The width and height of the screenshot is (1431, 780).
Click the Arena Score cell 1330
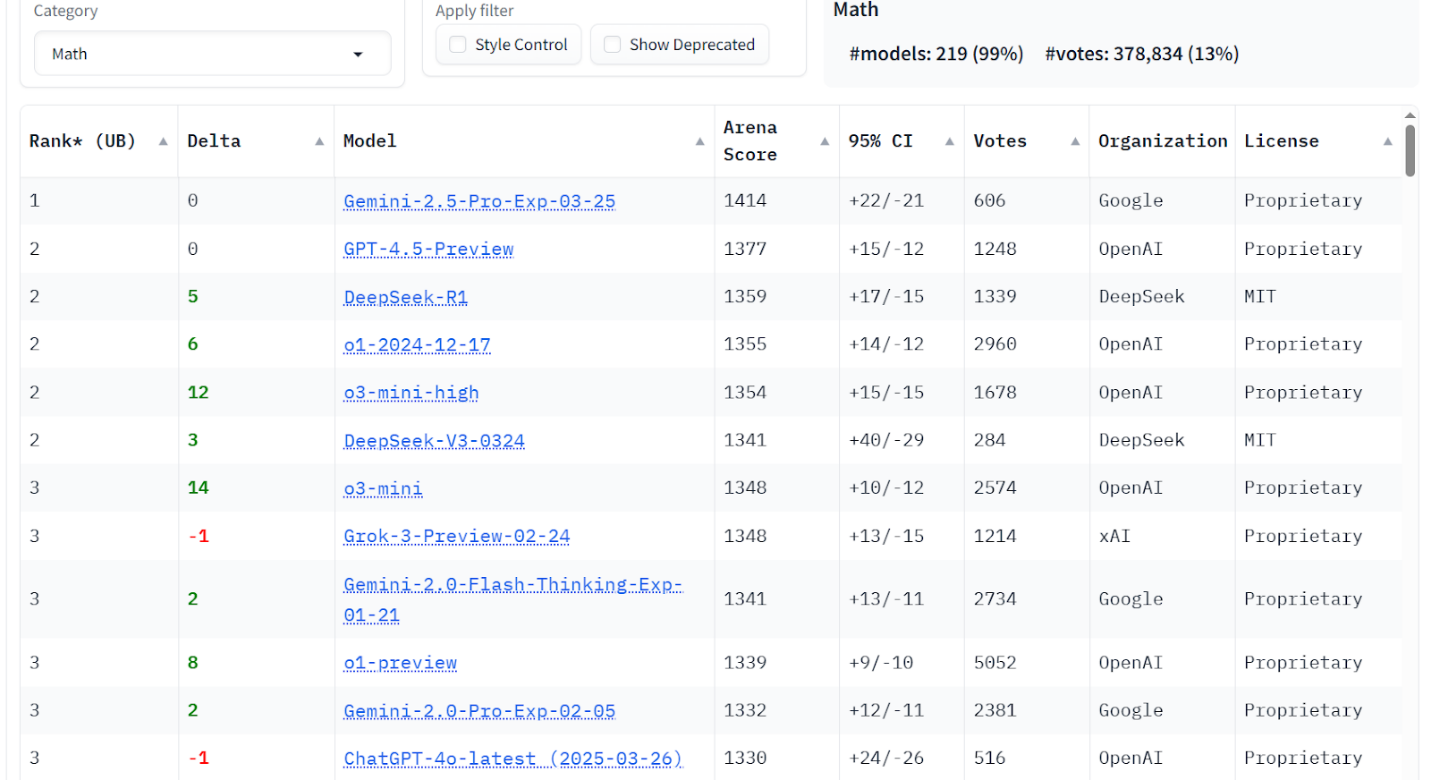(745, 759)
